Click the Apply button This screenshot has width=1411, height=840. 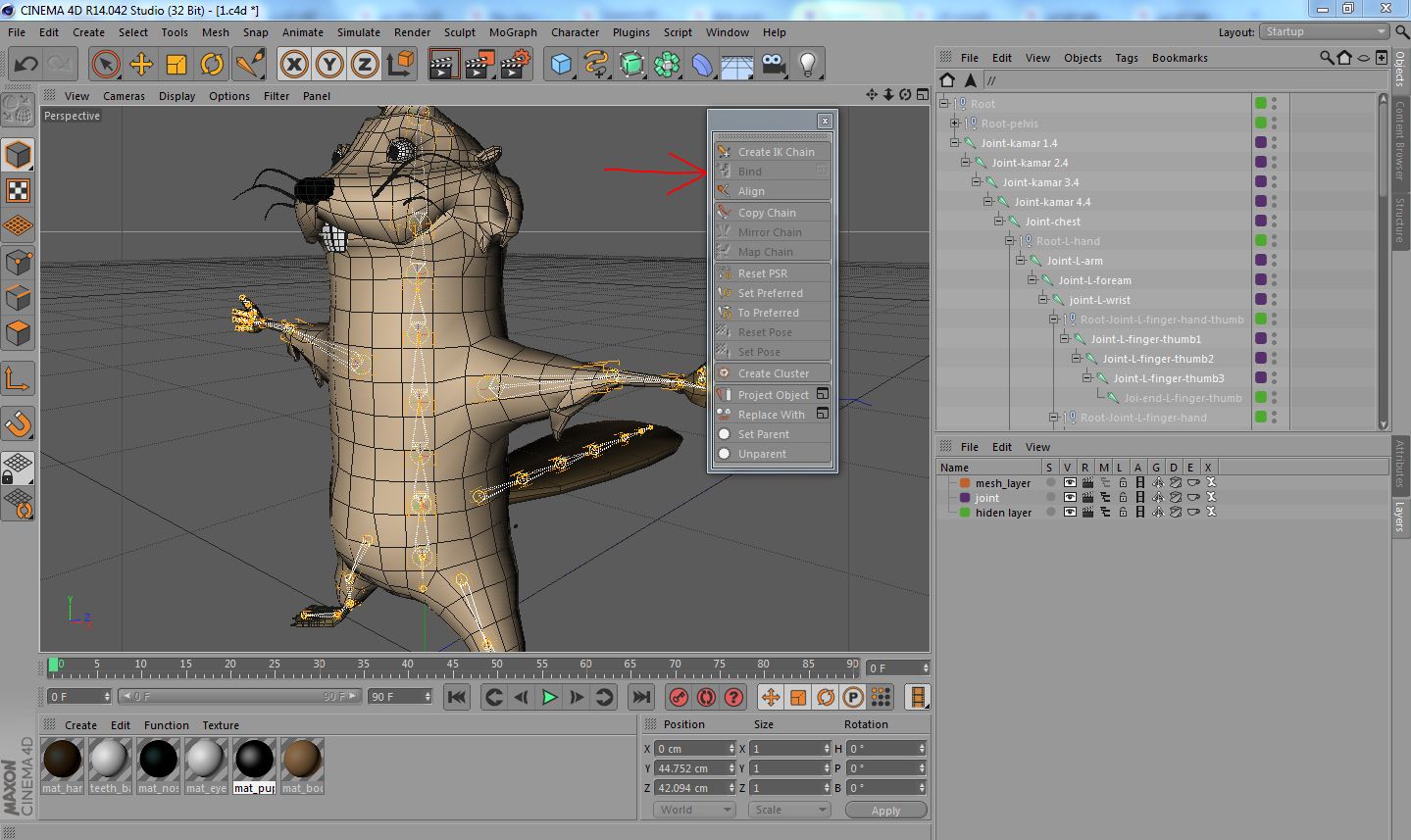(885, 810)
